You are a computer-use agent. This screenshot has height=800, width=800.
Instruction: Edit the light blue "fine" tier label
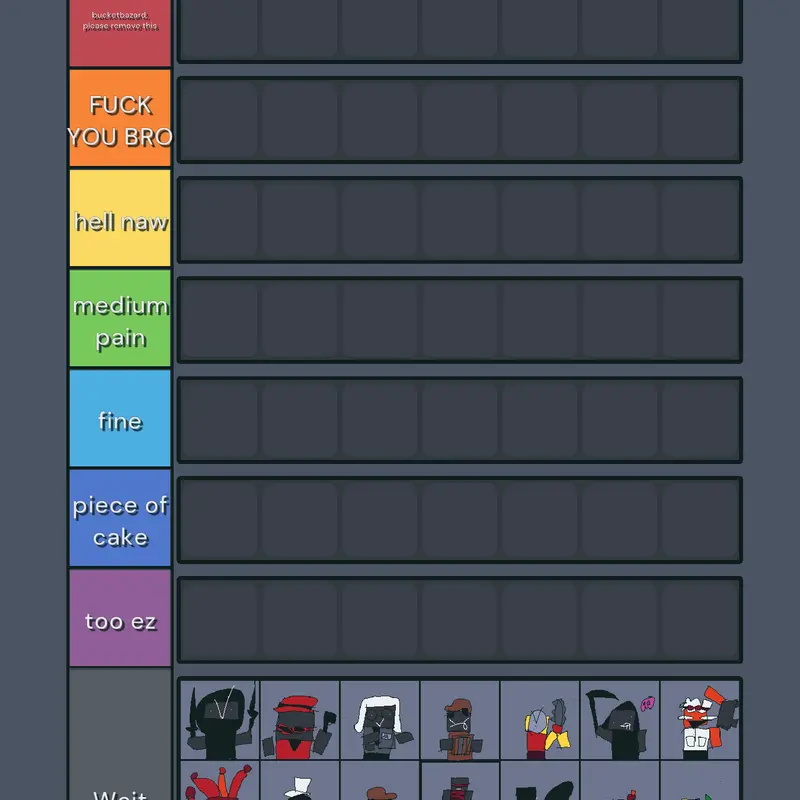(120, 418)
